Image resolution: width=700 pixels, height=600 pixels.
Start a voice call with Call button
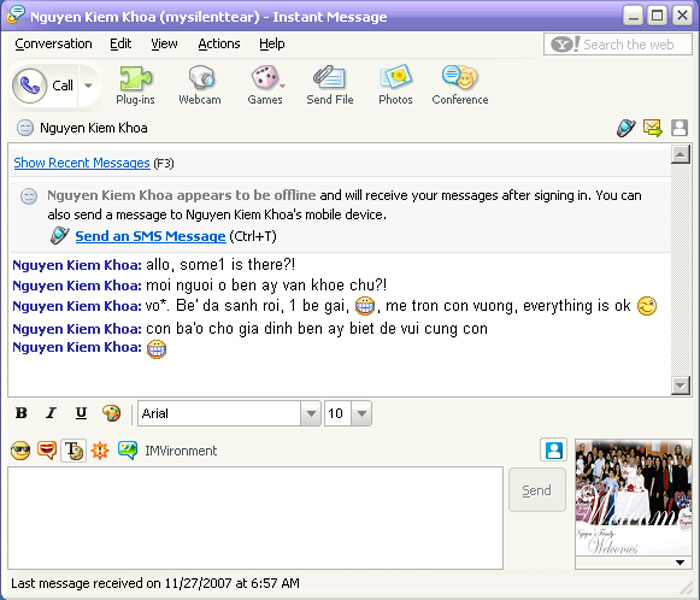(x=44, y=85)
